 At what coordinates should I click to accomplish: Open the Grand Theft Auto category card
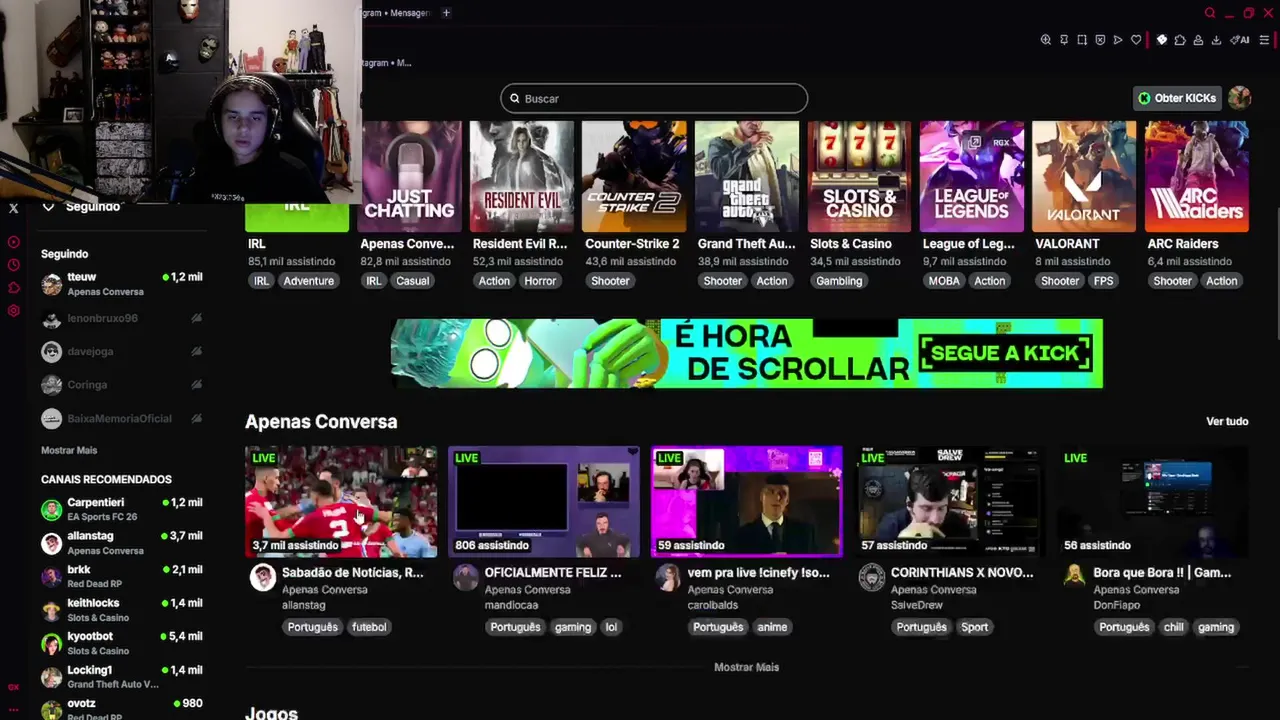(x=747, y=177)
